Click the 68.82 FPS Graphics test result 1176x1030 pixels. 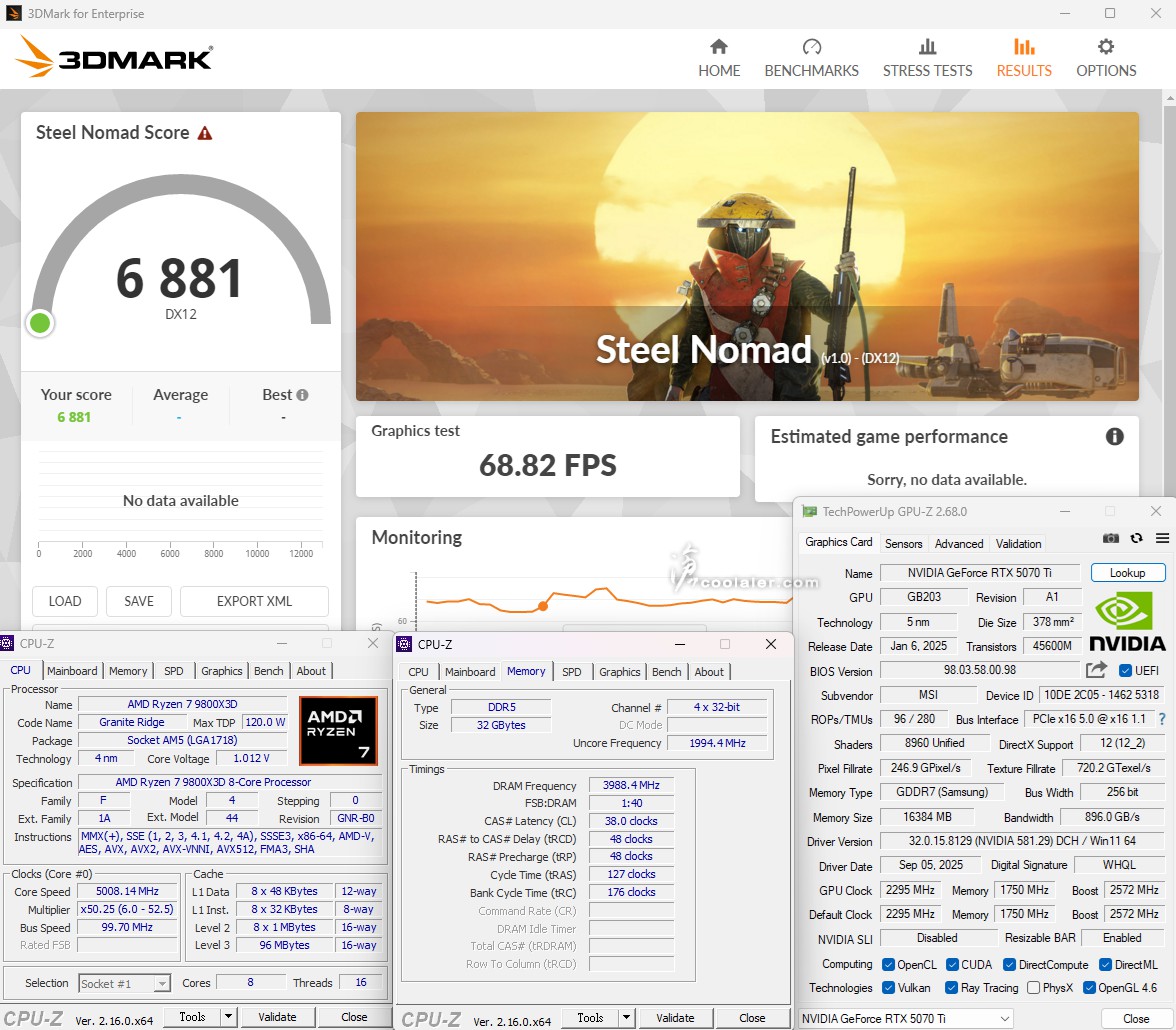point(548,466)
